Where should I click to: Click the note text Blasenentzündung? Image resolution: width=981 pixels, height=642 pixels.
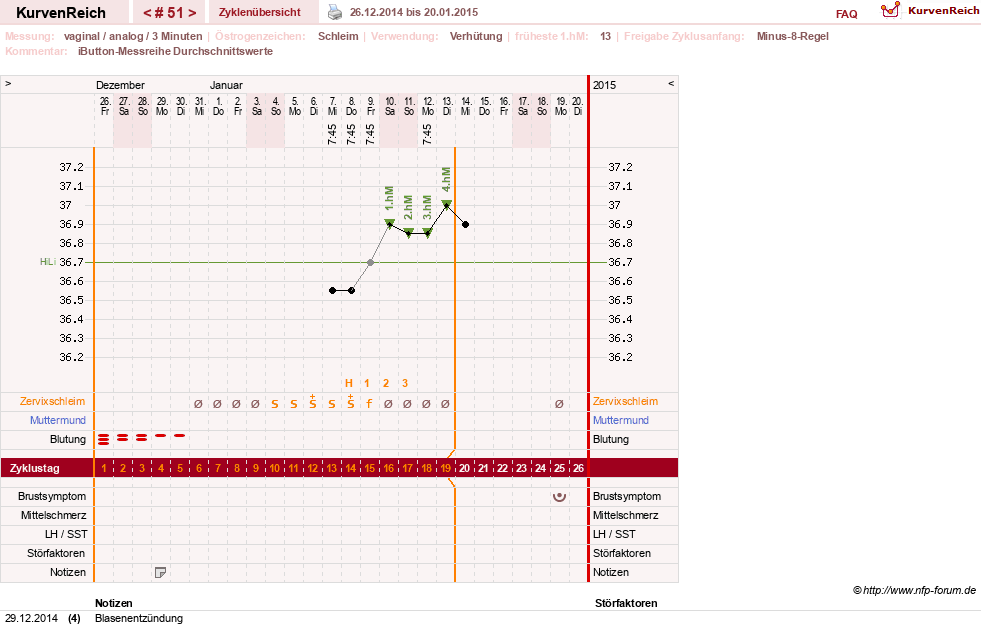pos(139,618)
